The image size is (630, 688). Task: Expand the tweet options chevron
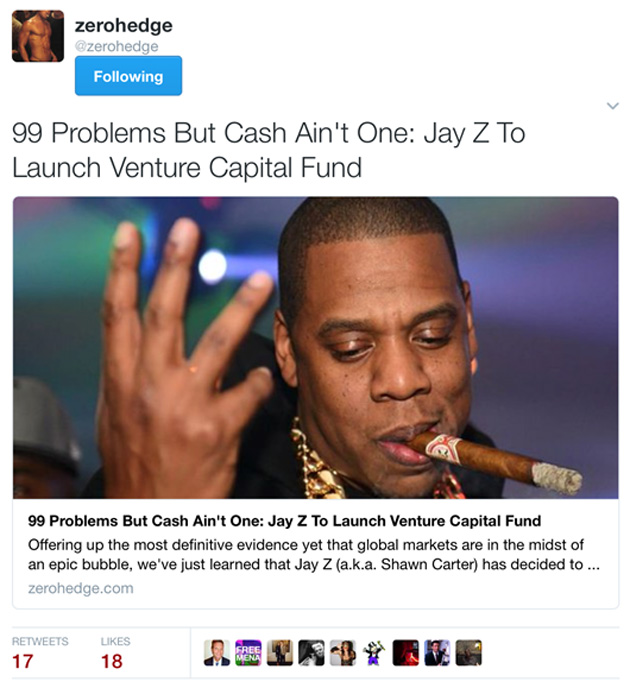click(x=612, y=106)
